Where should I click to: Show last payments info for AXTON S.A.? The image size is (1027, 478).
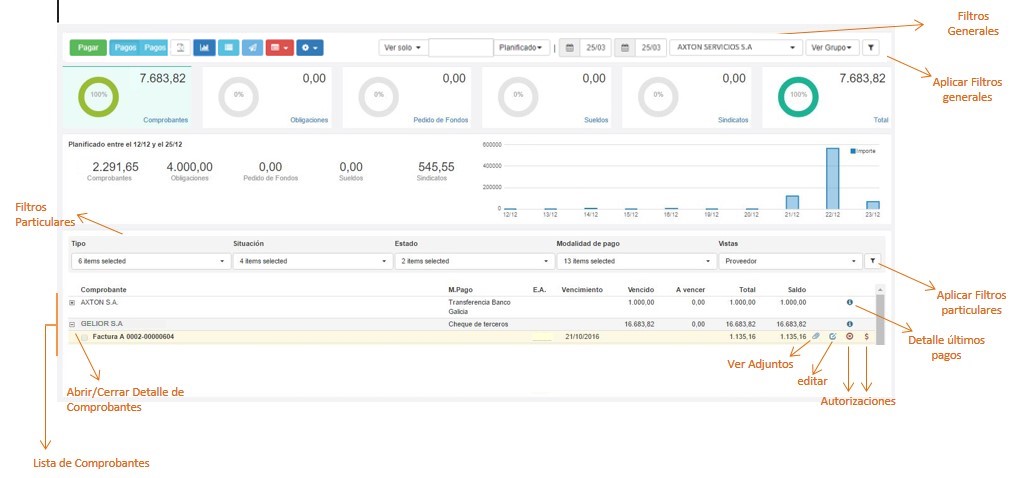[849, 302]
